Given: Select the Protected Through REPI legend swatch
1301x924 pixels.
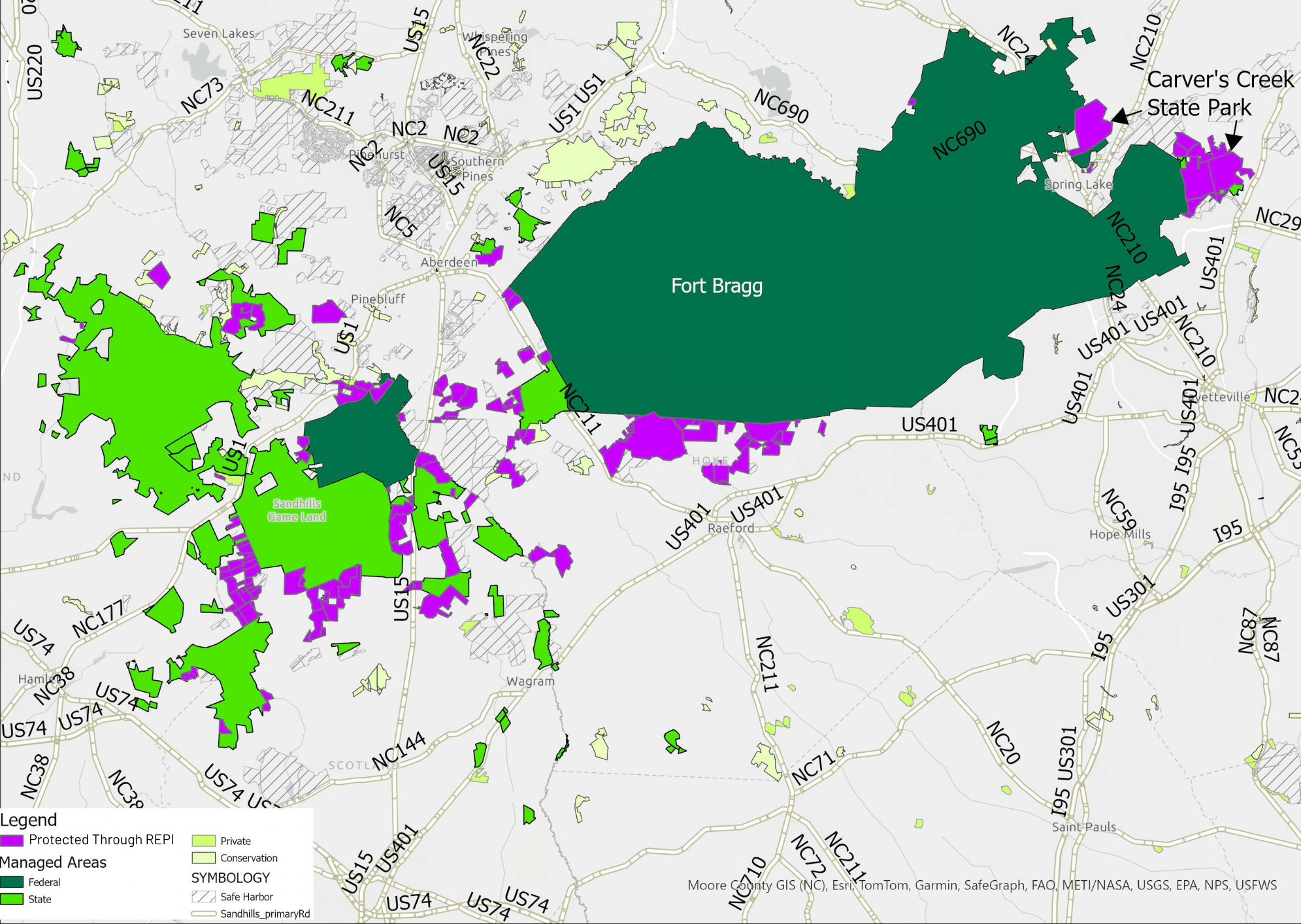Looking at the screenshot, I should pyautogui.click(x=12, y=840).
